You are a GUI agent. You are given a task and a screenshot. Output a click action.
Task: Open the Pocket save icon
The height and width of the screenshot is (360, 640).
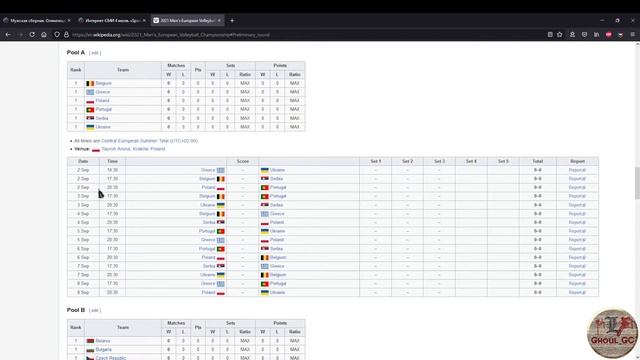point(584,35)
